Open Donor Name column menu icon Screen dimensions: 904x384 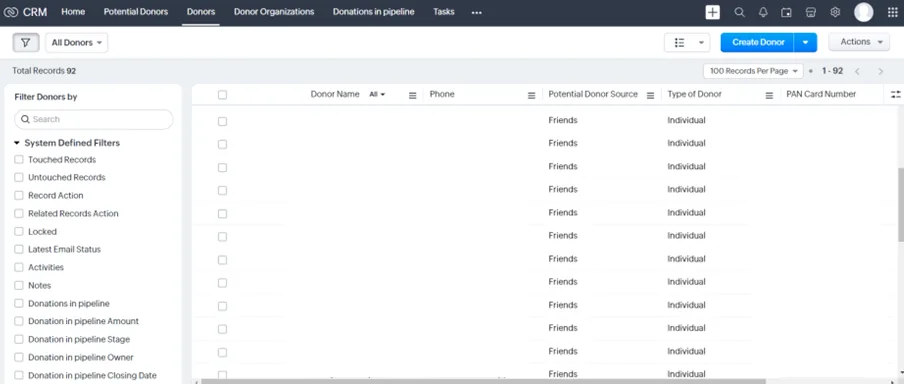[412, 95]
